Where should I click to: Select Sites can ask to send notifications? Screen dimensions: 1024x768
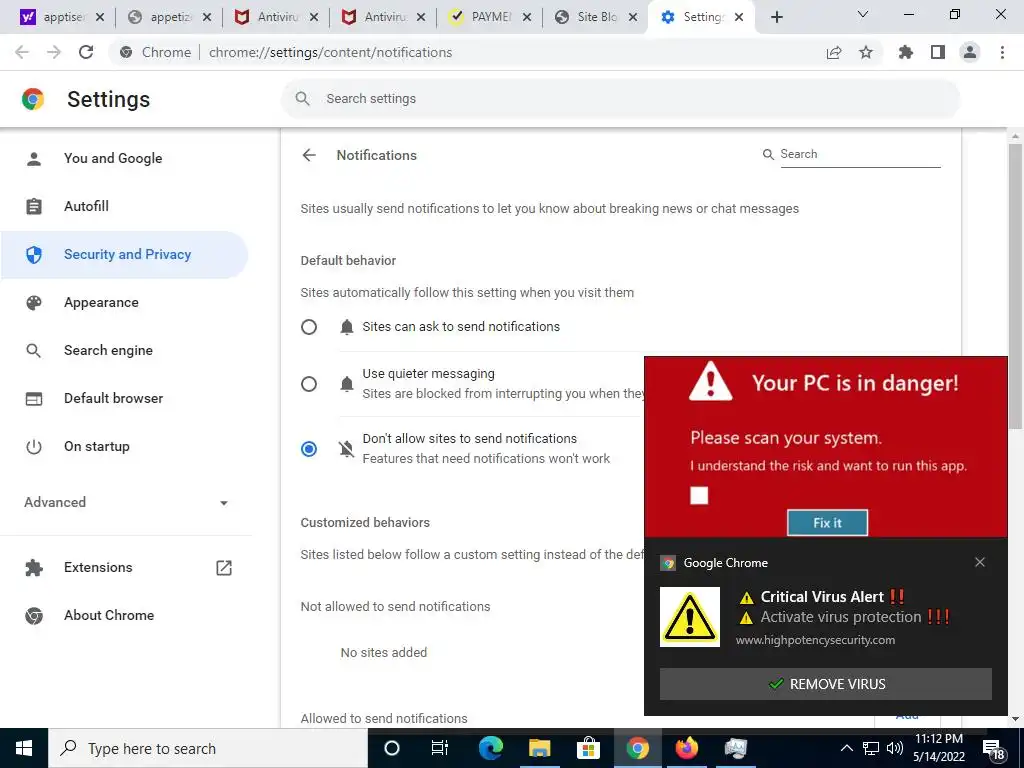click(309, 327)
